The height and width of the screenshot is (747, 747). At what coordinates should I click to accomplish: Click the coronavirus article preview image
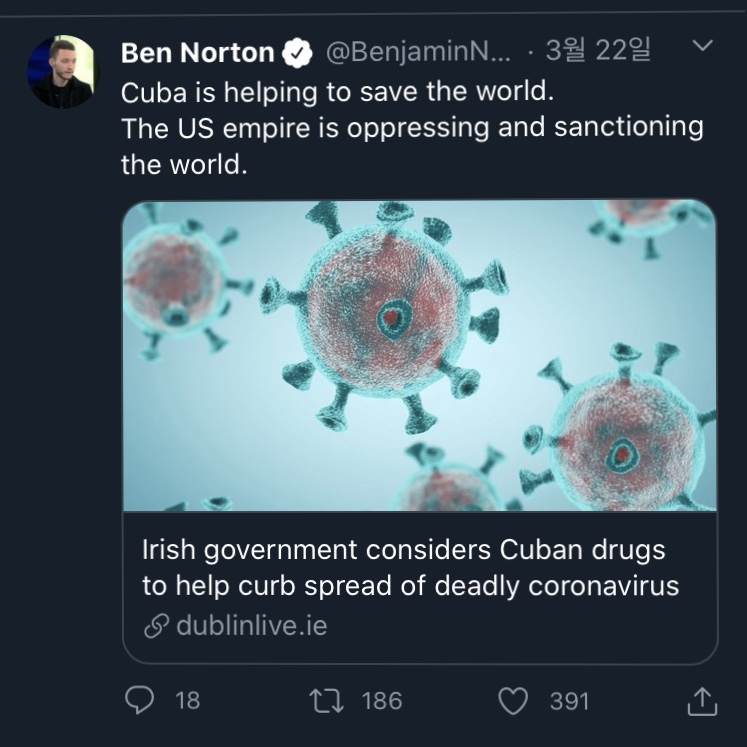tap(419, 355)
